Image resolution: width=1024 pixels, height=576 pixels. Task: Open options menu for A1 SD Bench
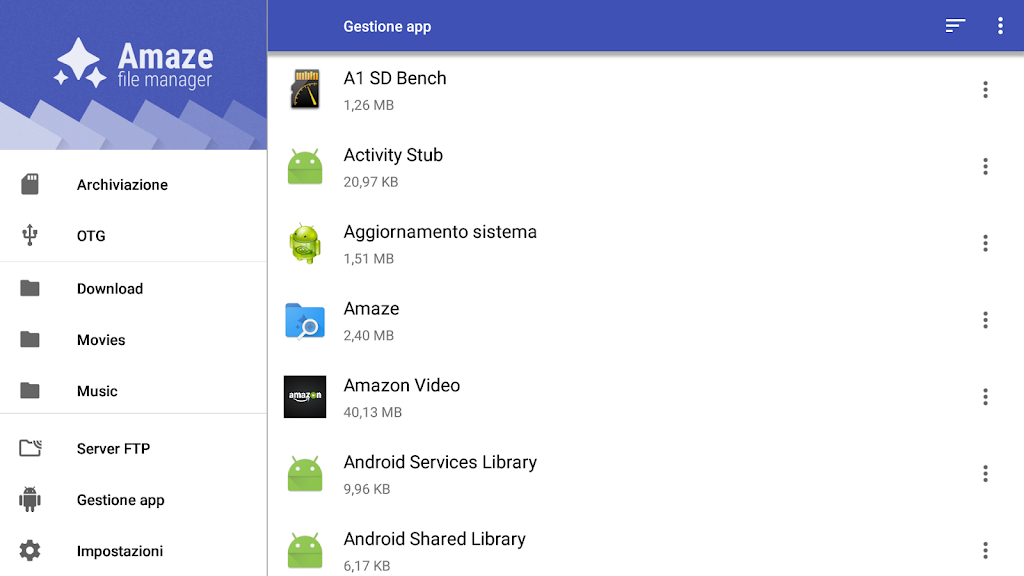(985, 90)
